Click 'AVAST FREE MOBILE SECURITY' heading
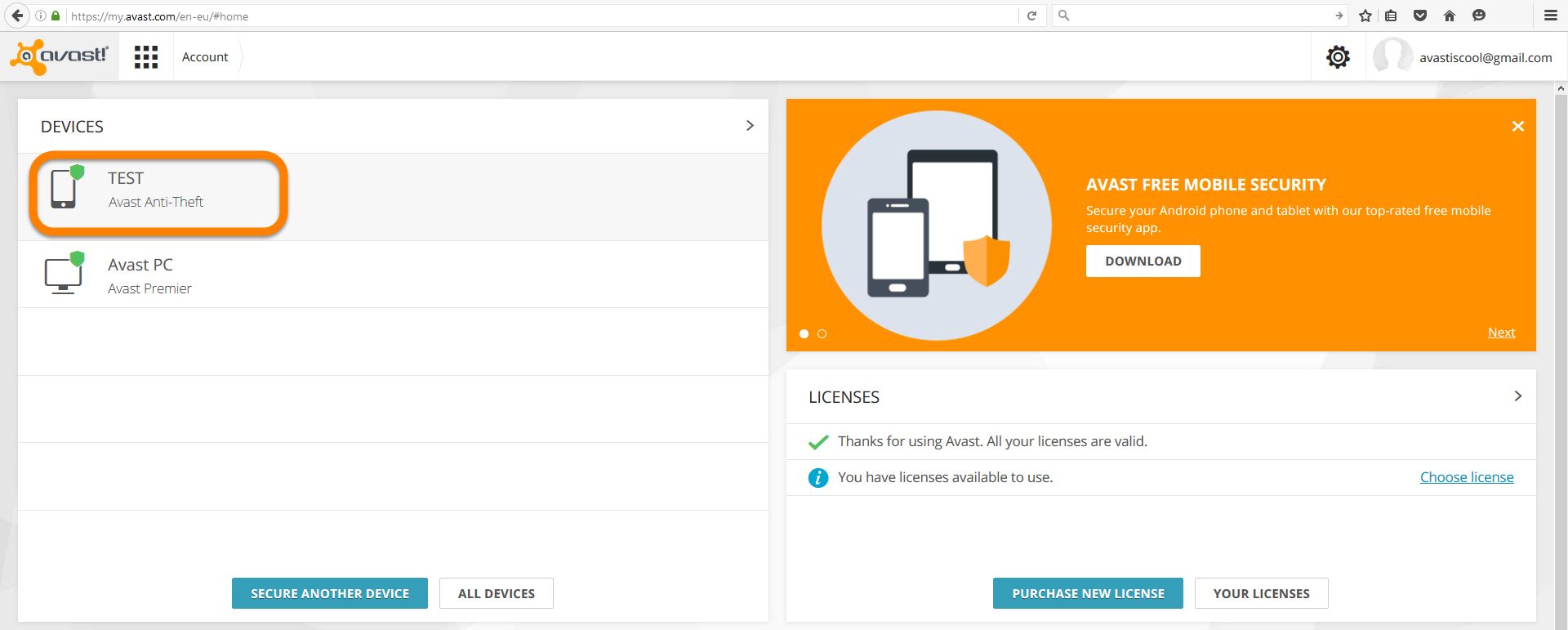The height and width of the screenshot is (630, 1568). click(1205, 185)
